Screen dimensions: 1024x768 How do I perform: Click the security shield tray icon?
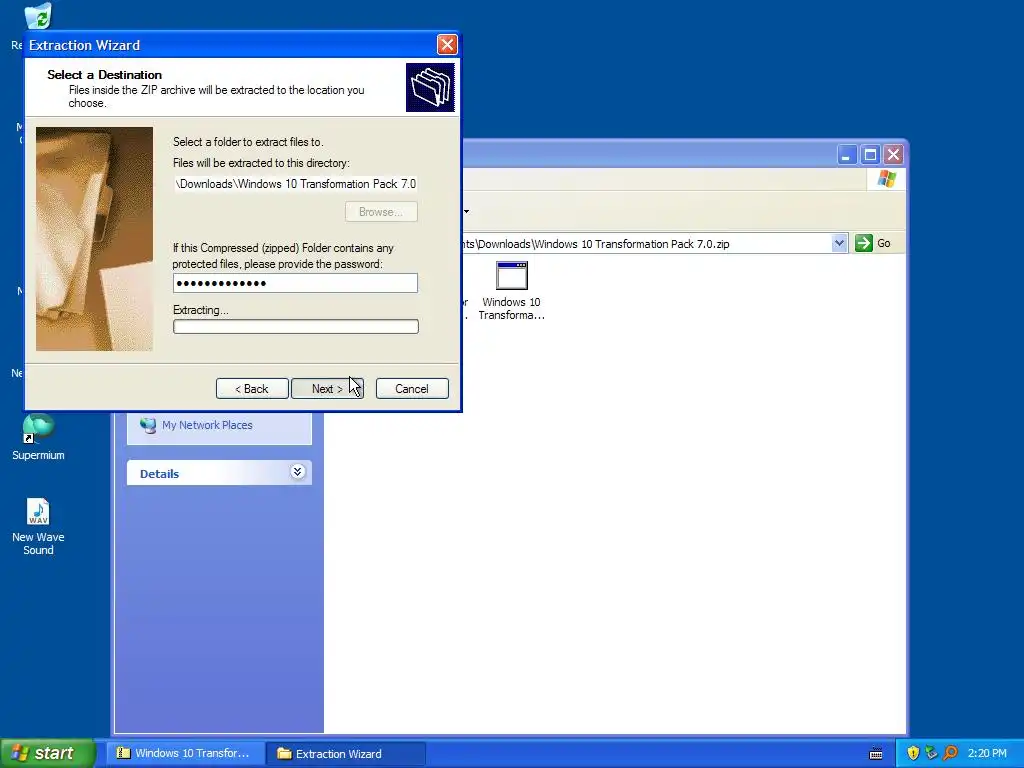click(x=913, y=753)
